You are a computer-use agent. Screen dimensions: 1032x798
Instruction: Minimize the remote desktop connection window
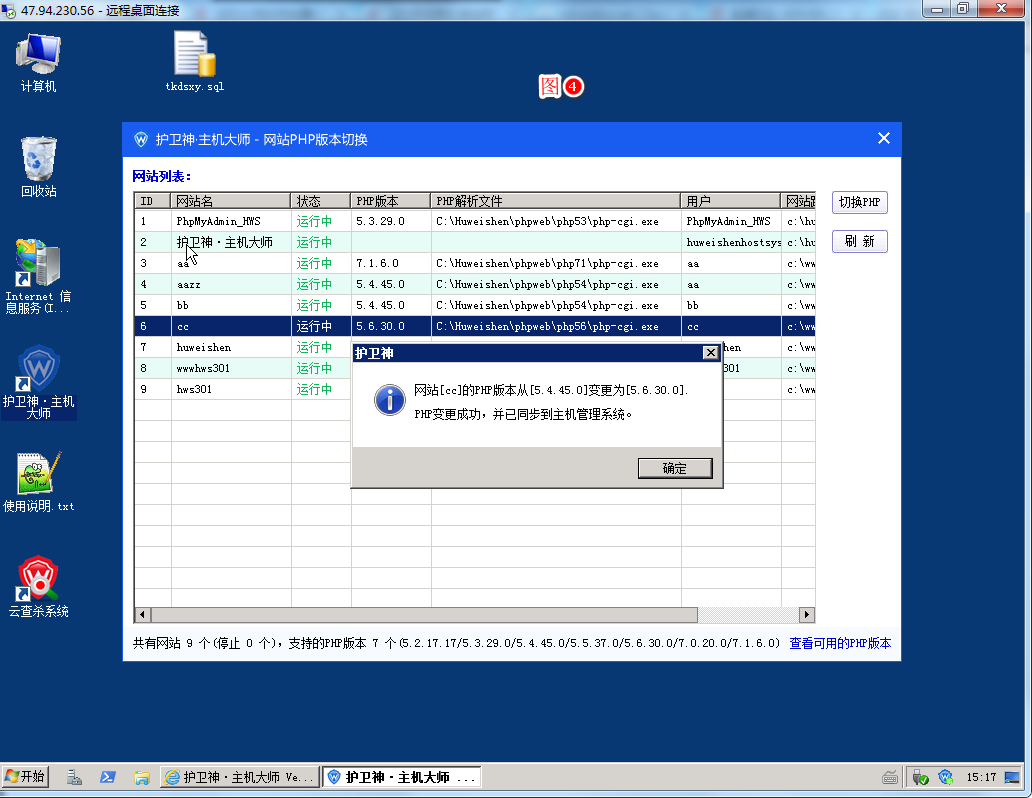pos(937,9)
